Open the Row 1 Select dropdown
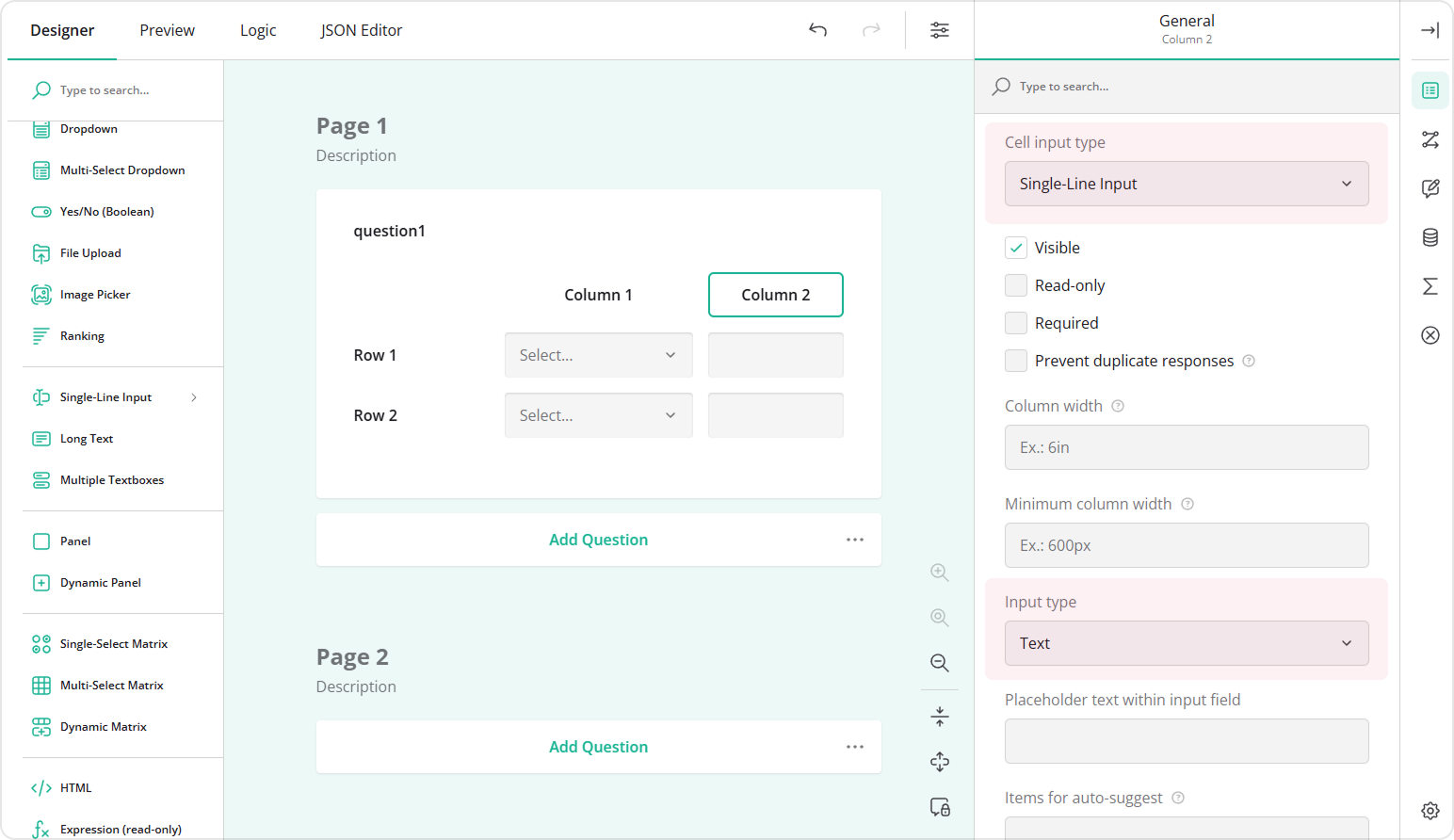The width and height of the screenshot is (1454, 840). tap(598, 355)
